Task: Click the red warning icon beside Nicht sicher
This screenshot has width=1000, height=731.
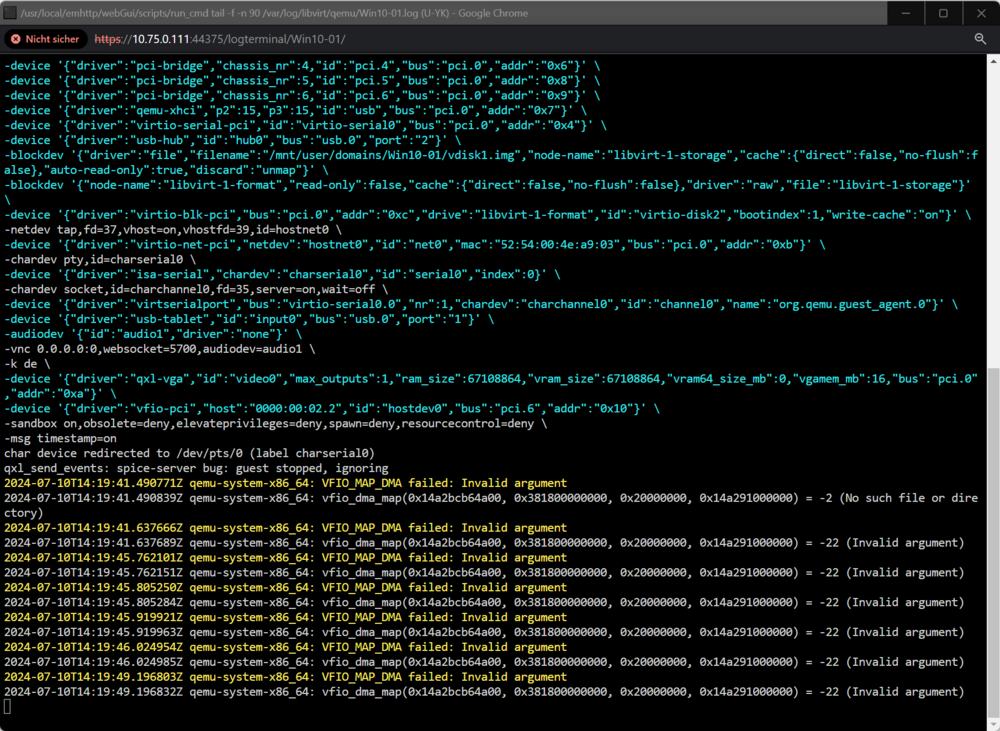Action: [16, 39]
